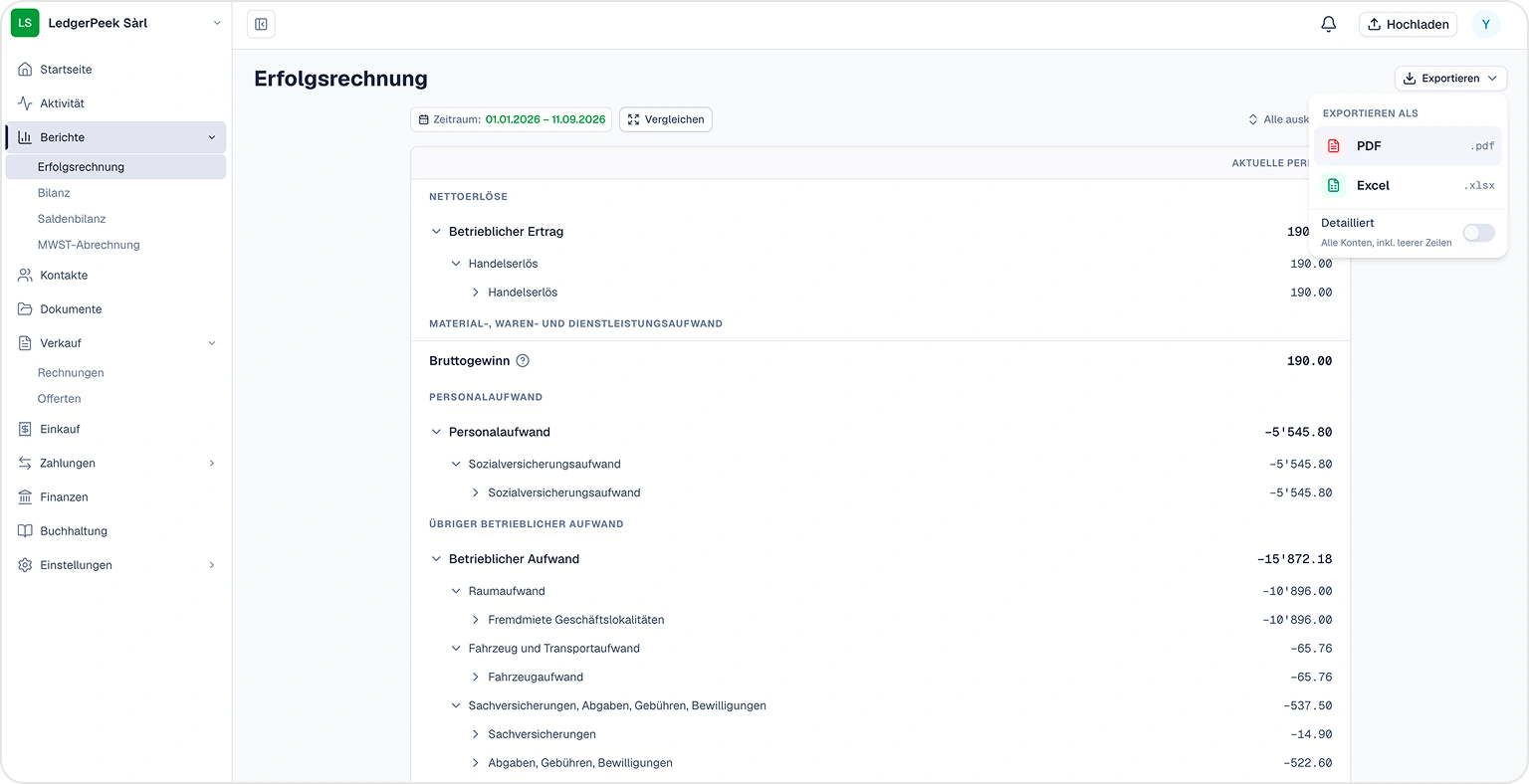Viewport: 1529px width, 784px height.
Task: Expand the Fremdmiete Geschäftslokalitäten row
Action: [x=475, y=620]
